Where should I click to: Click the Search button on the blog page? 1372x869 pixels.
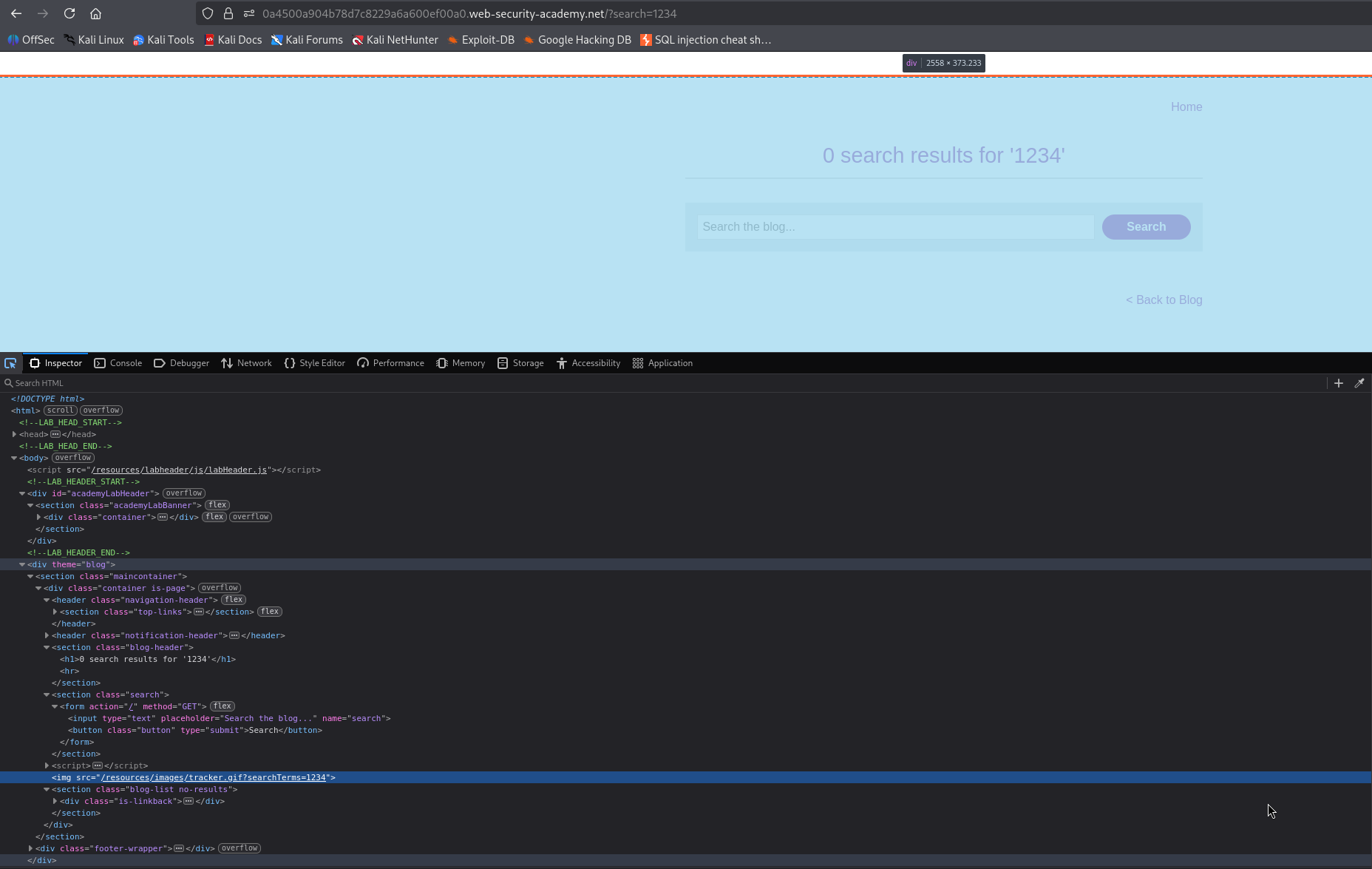coord(1146,227)
